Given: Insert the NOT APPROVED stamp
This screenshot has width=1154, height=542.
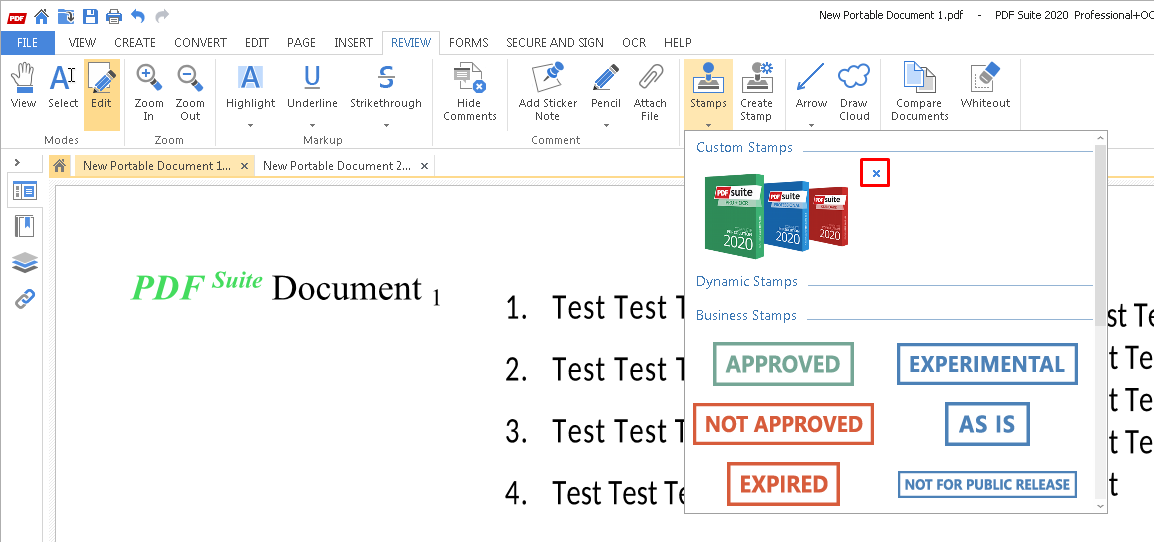Looking at the screenshot, I should [783, 424].
